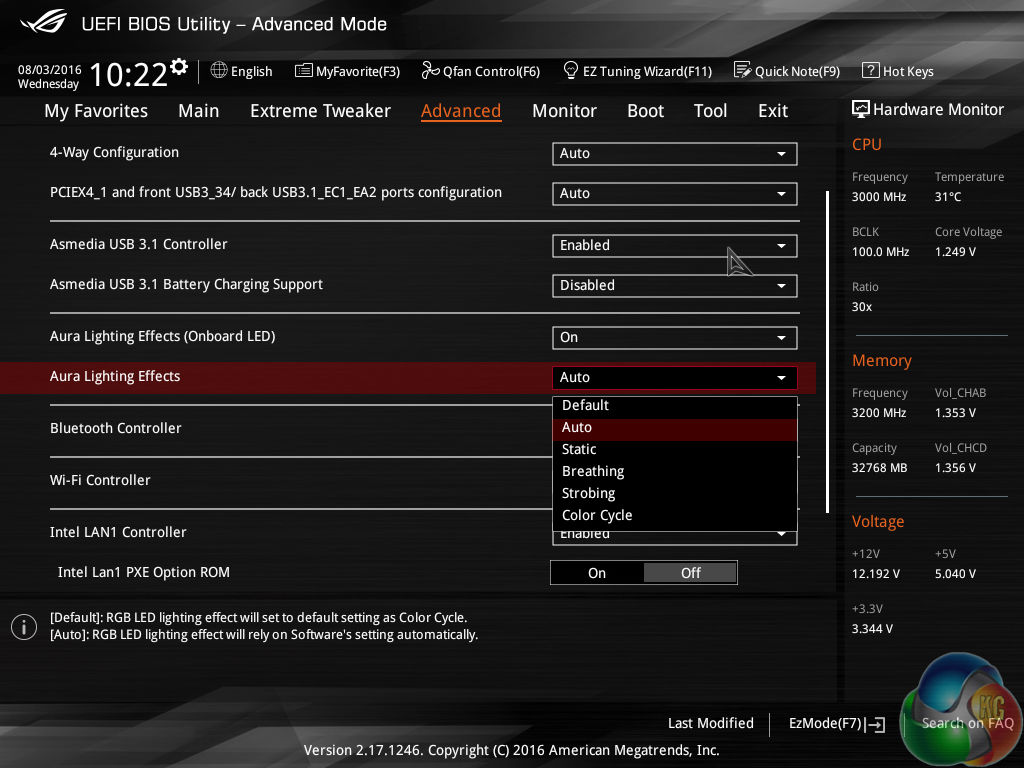Select Color Cycle lighting effect option
Screen dimensions: 1024x768
[675, 515]
